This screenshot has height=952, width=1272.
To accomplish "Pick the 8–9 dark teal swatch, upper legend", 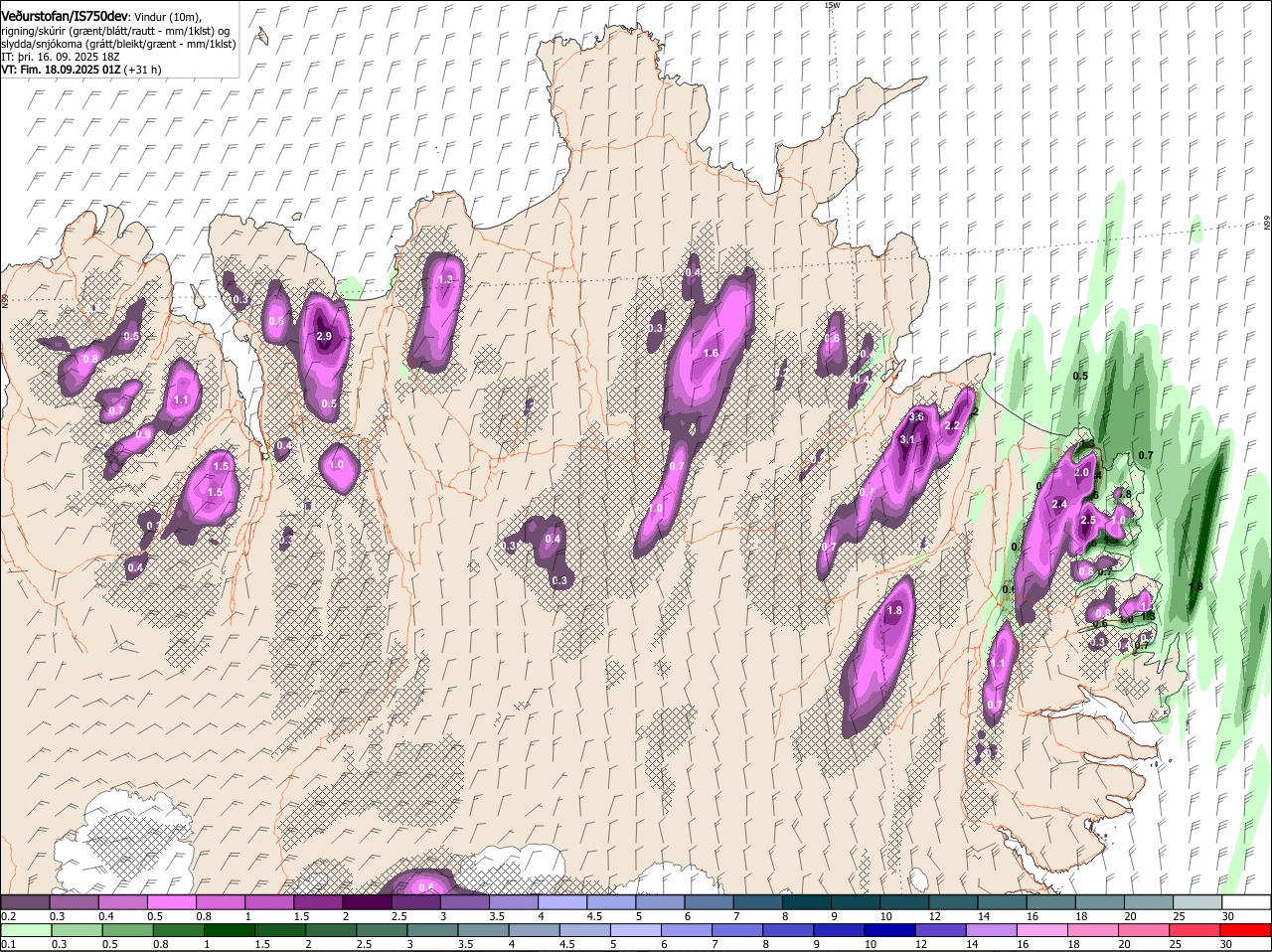I will pyautogui.click(x=807, y=901).
